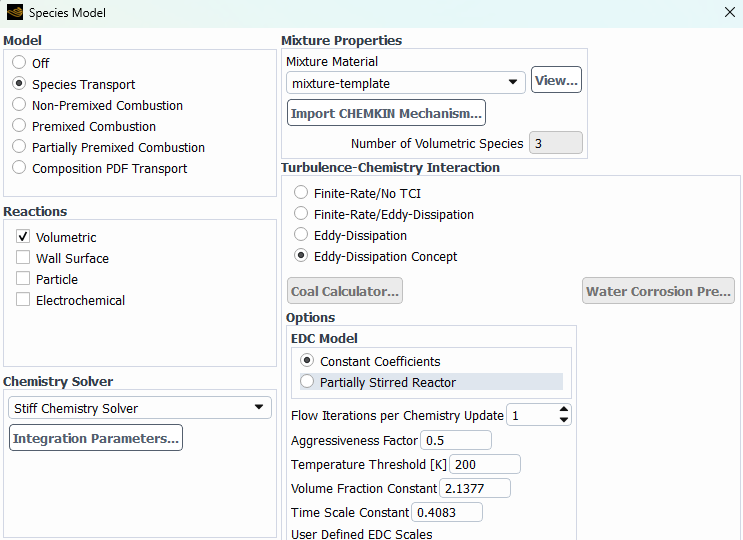Click the View mixture material button
The width and height of the screenshot is (743, 540).
556,81
